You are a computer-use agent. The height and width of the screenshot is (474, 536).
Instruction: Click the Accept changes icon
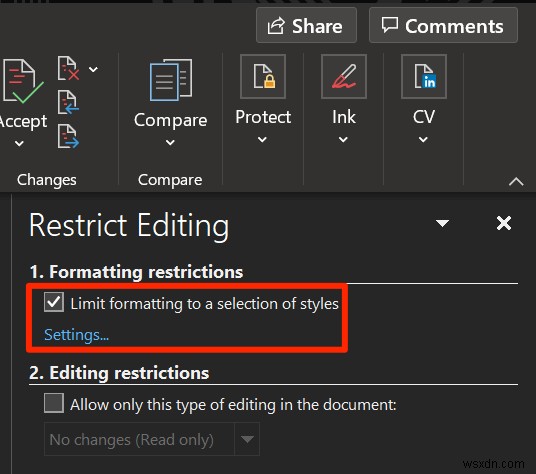(23, 81)
